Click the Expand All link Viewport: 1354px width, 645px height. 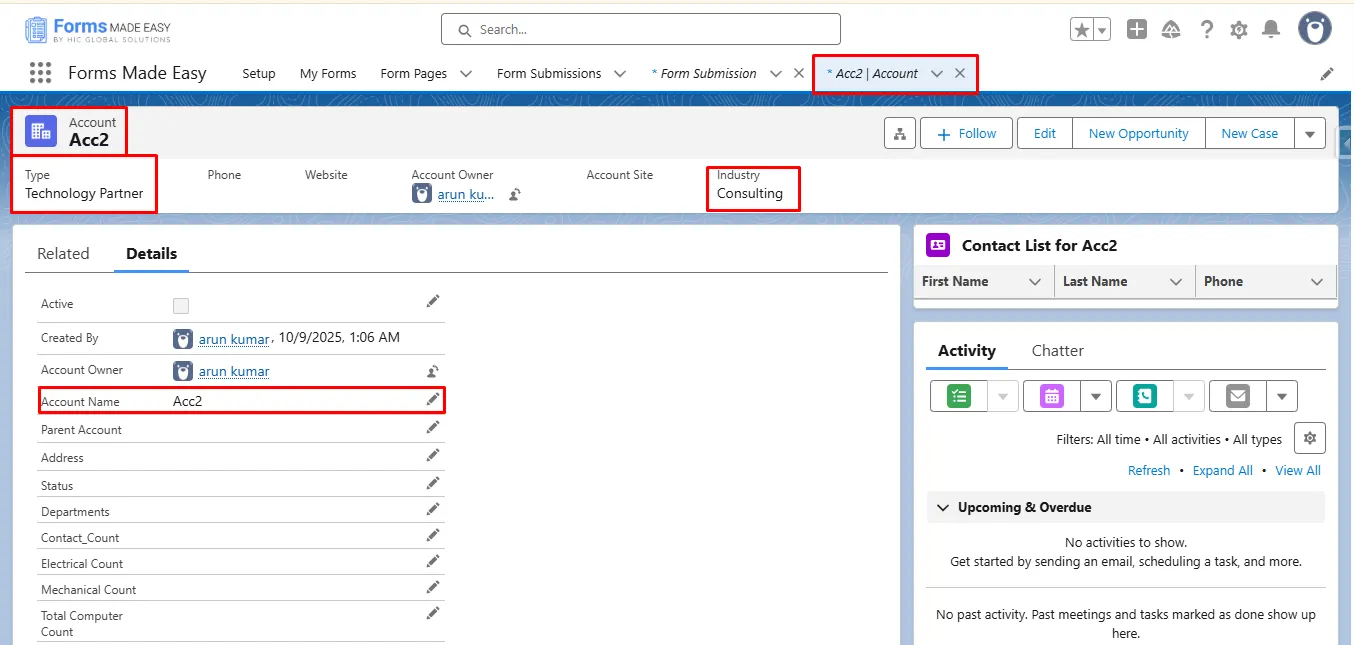[x=1222, y=471]
